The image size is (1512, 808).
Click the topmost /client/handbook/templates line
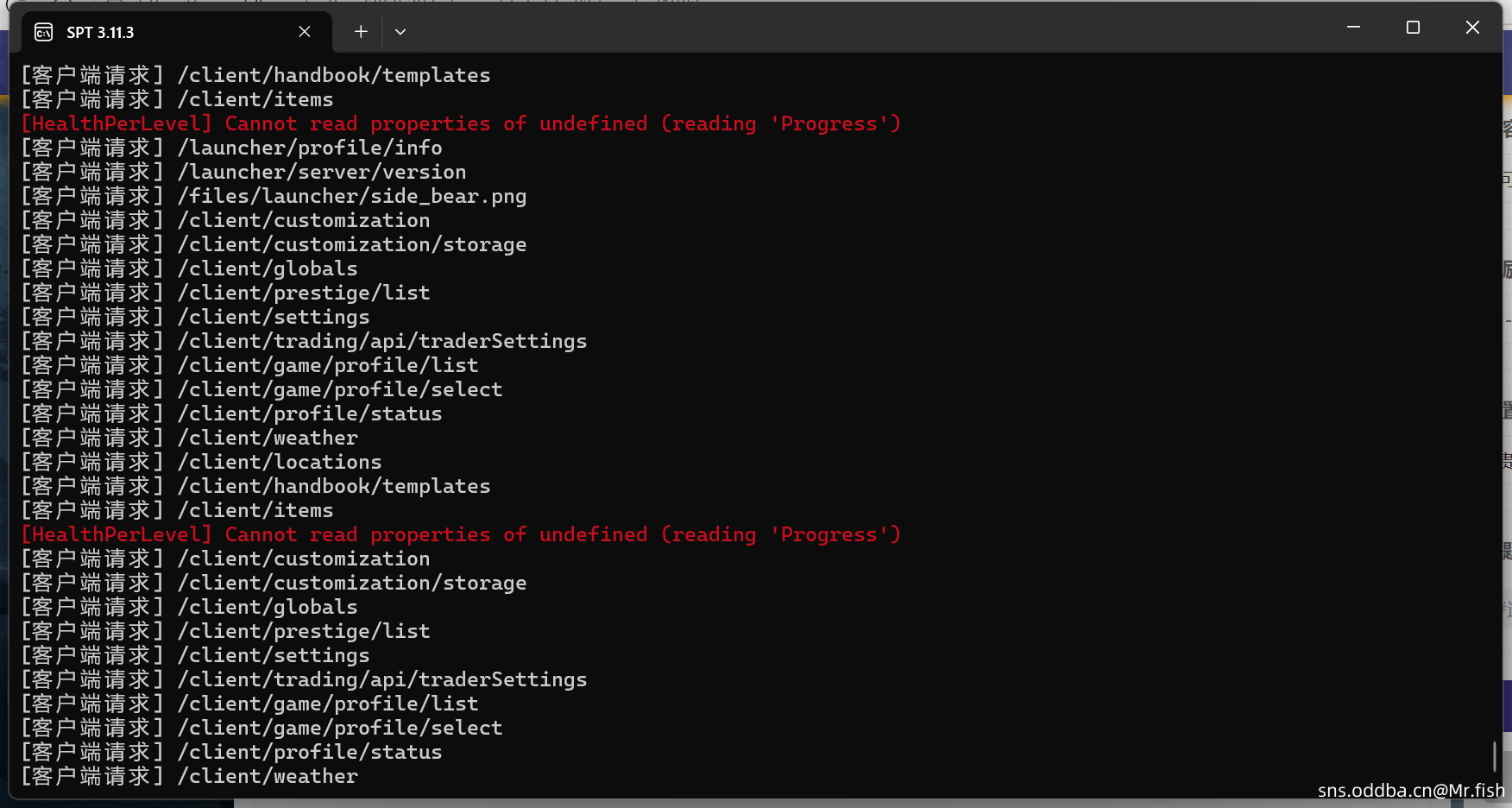point(255,75)
